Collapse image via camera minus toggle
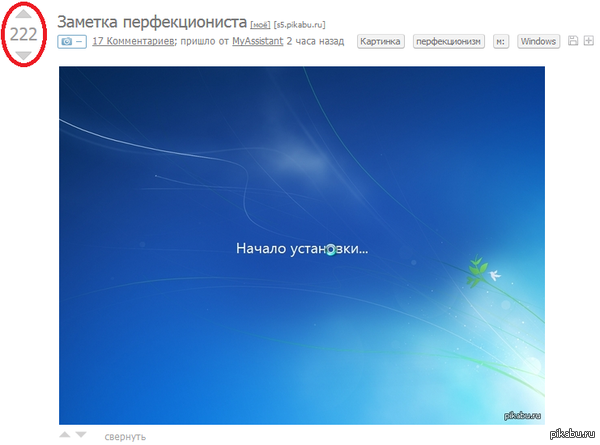Image resolution: width=600 pixels, height=445 pixels. 72,41
